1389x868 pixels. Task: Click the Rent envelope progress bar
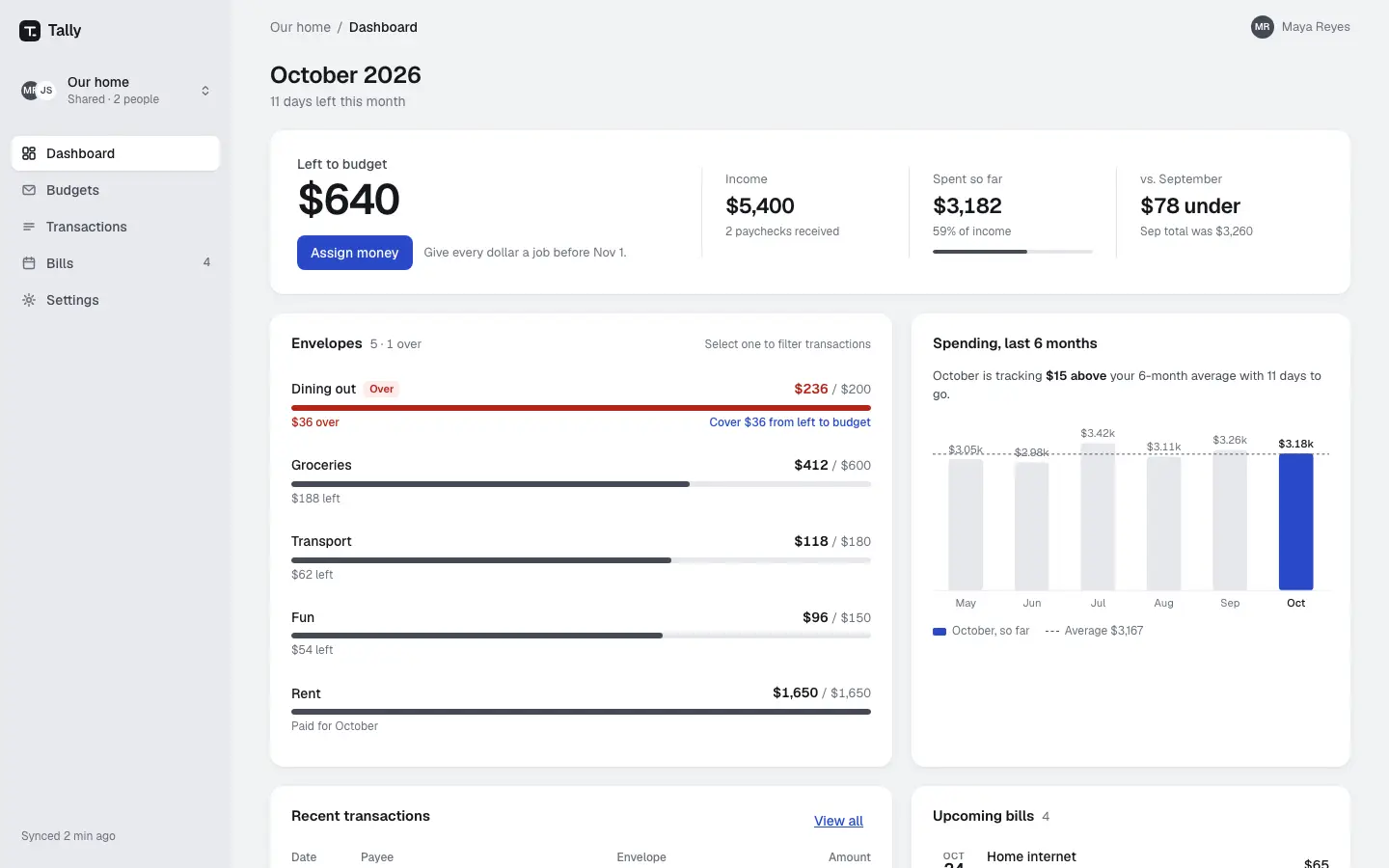tap(581, 712)
